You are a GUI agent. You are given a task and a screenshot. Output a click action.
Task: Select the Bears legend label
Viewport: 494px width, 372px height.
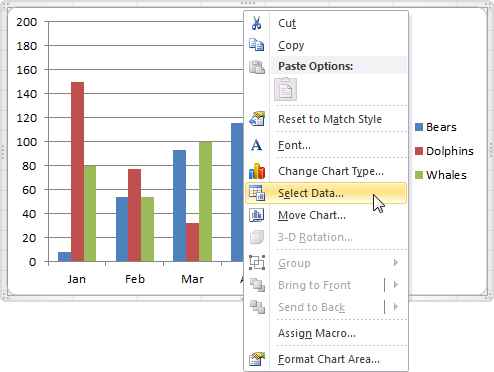441,127
